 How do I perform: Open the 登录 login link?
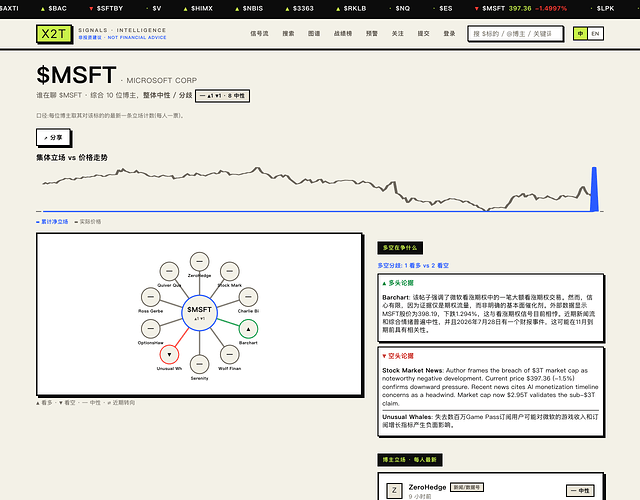click(449, 33)
